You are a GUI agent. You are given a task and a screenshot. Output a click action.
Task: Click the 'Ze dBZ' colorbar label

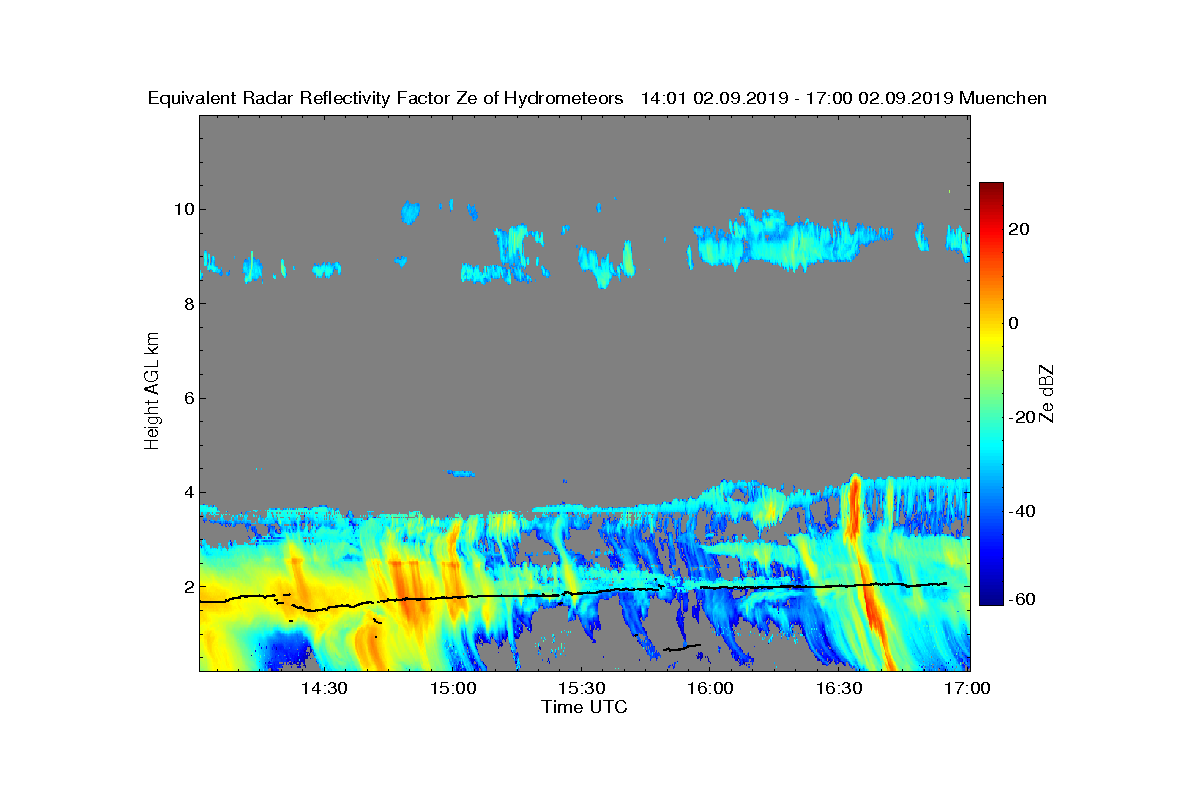coord(1048,393)
